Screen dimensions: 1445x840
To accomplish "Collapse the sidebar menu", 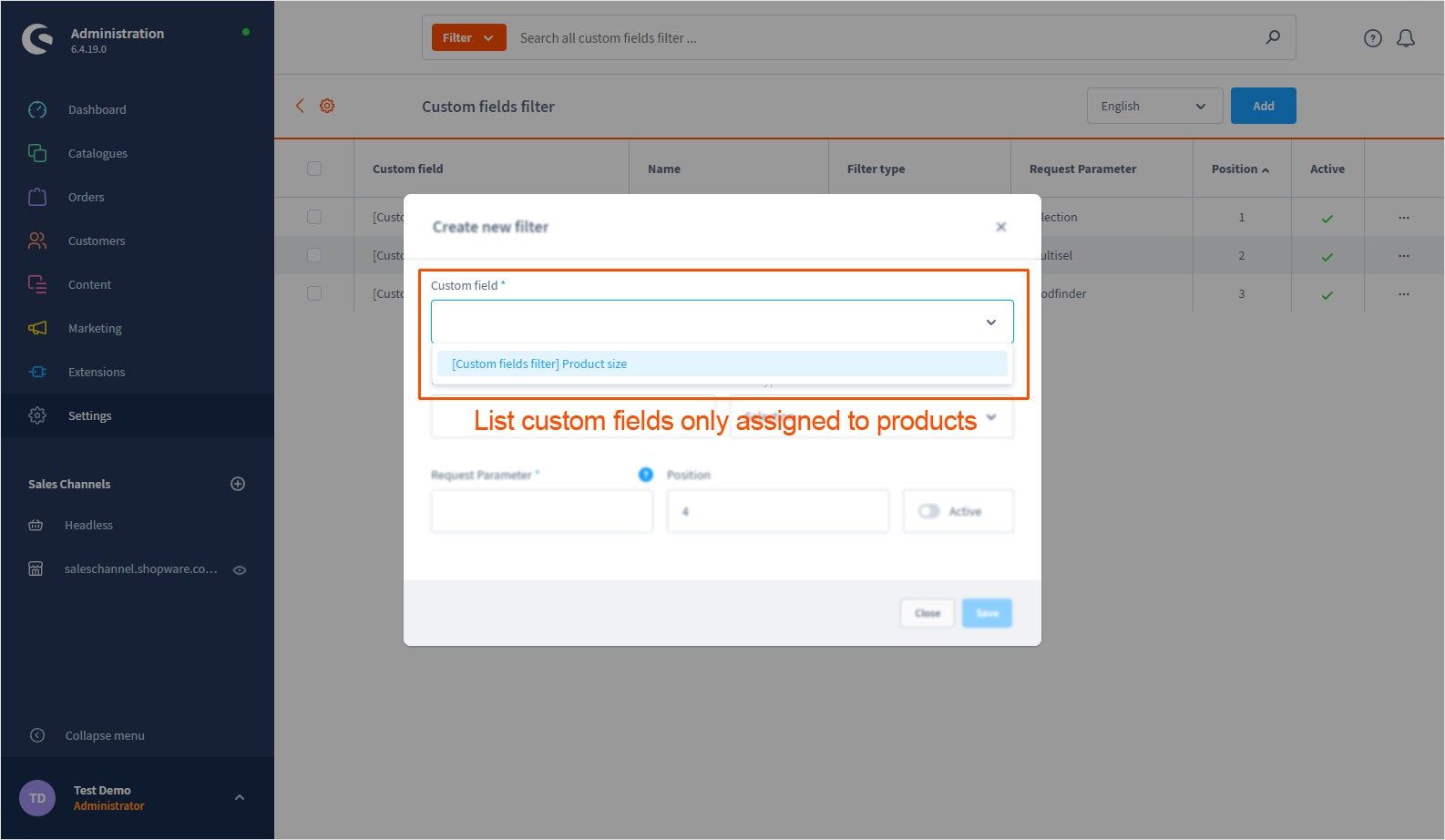I will (104, 735).
